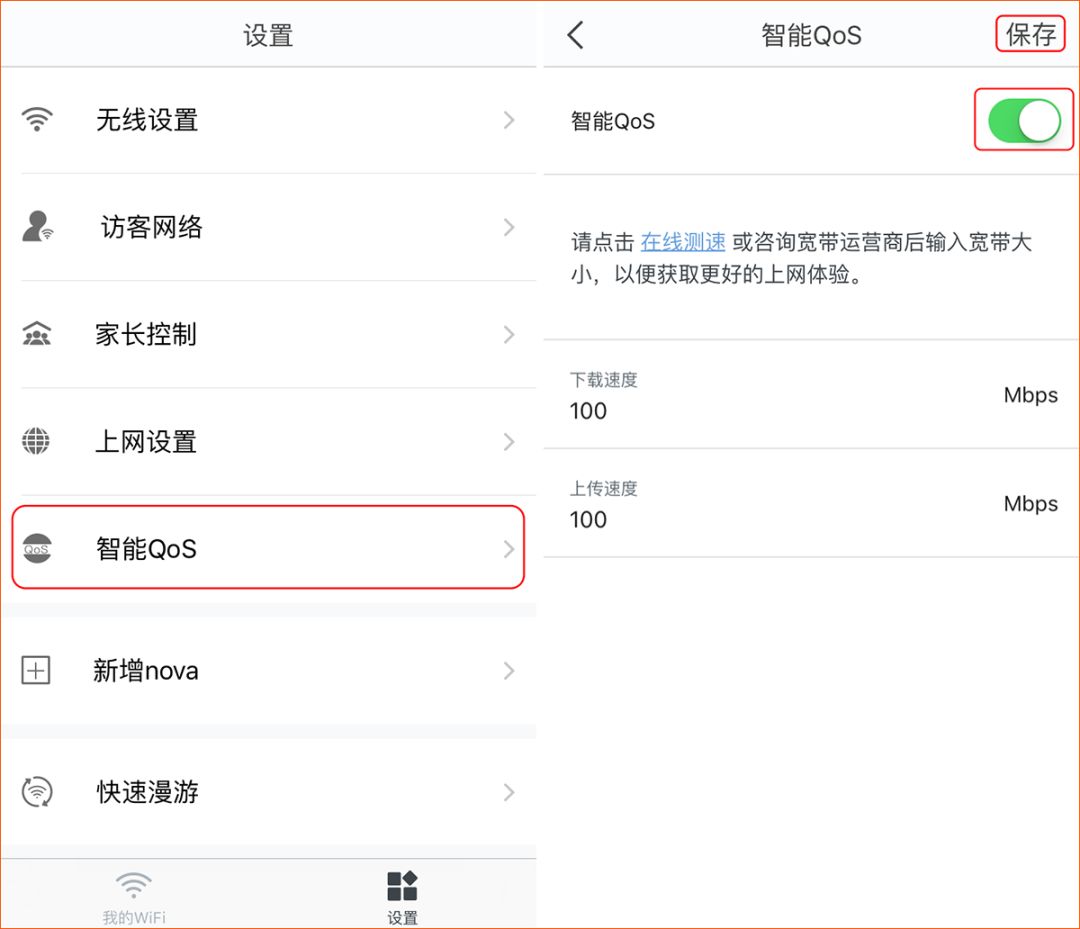Edit the 下载速度 value field
Screen dimensions: 1080x929
pos(700,410)
